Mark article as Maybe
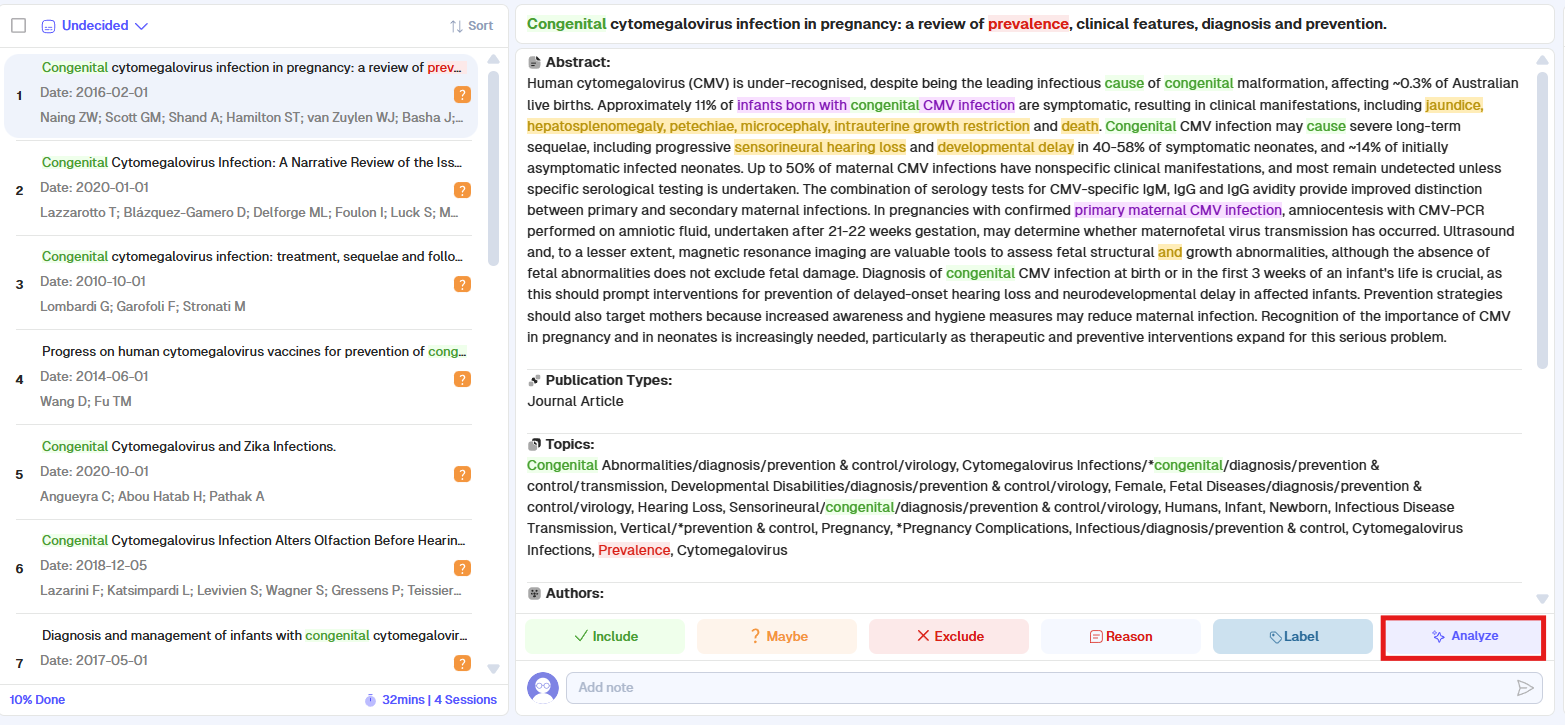 tap(777, 636)
